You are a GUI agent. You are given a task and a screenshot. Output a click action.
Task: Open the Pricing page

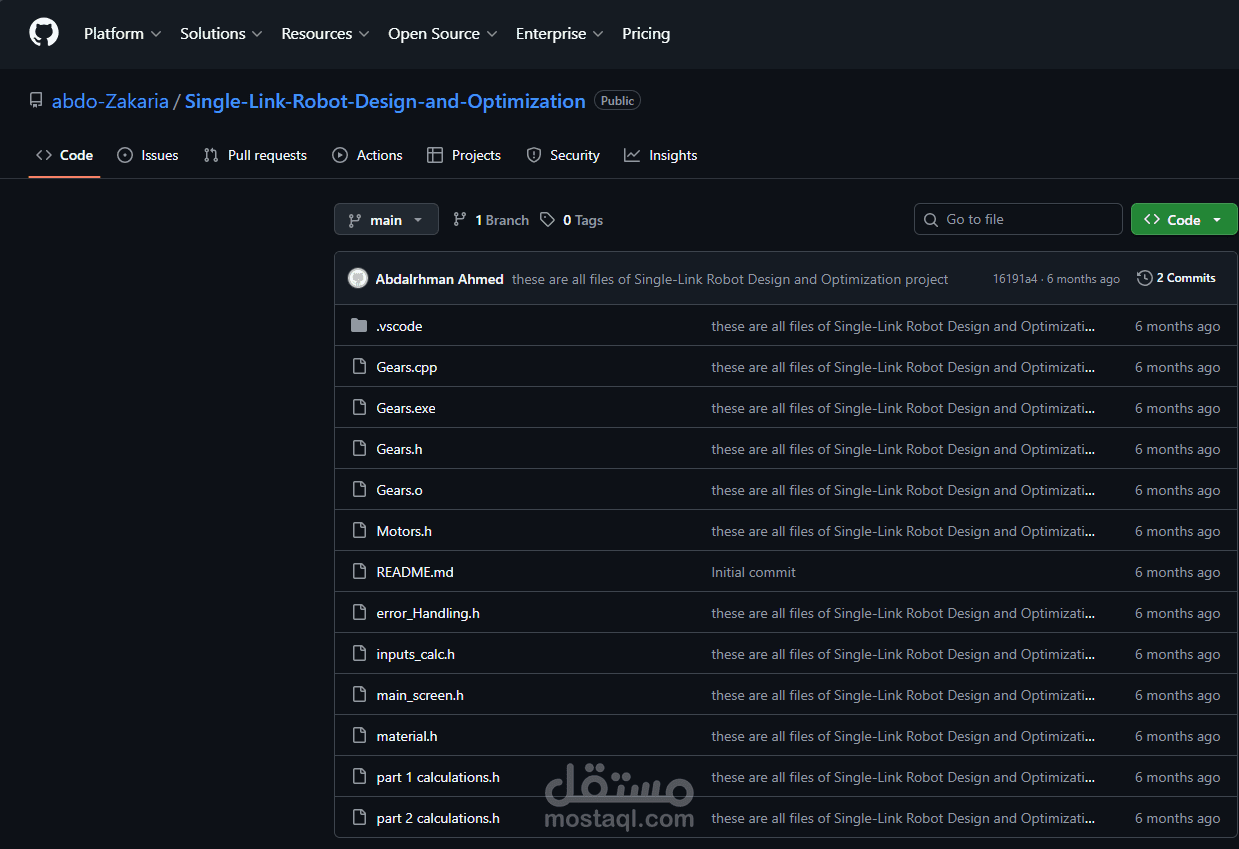tap(646, 34)
